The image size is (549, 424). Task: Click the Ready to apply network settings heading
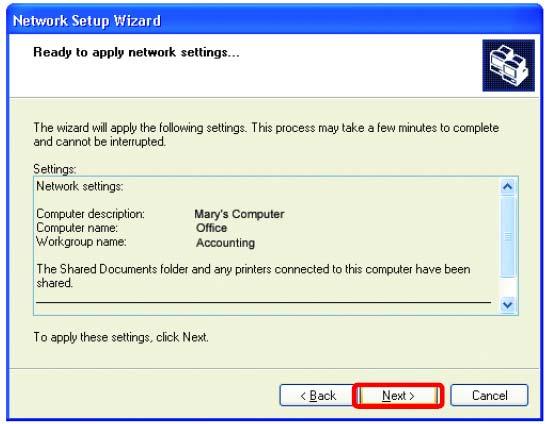[x=136, y=52]
